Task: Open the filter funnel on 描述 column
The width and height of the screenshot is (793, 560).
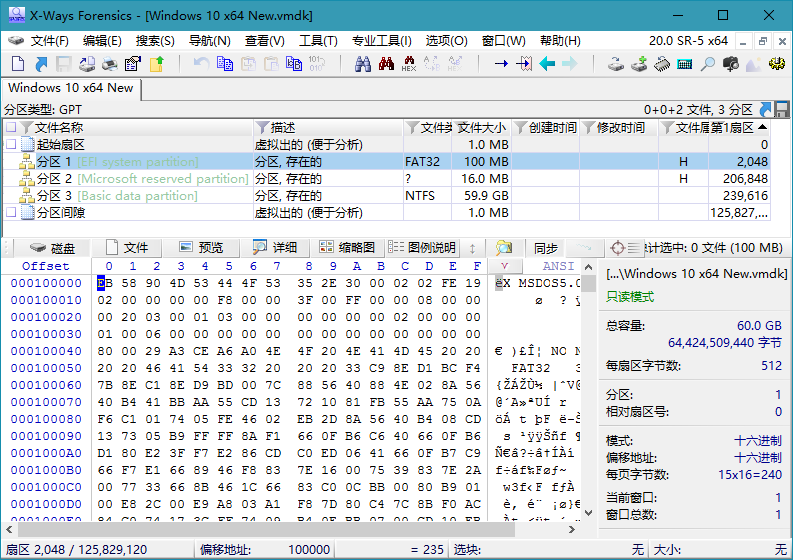Action: [262, 128]
